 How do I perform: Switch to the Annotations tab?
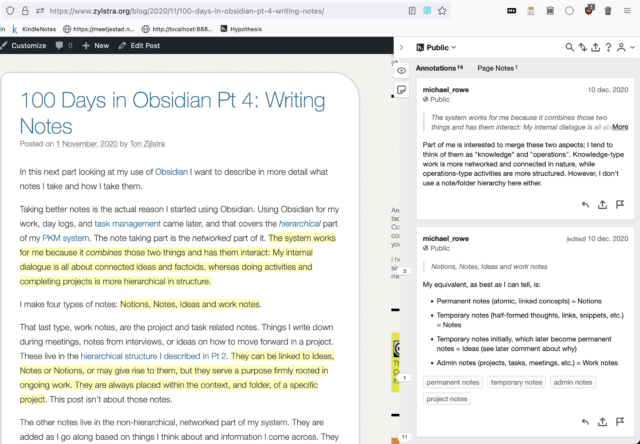[x=439, y=68]
